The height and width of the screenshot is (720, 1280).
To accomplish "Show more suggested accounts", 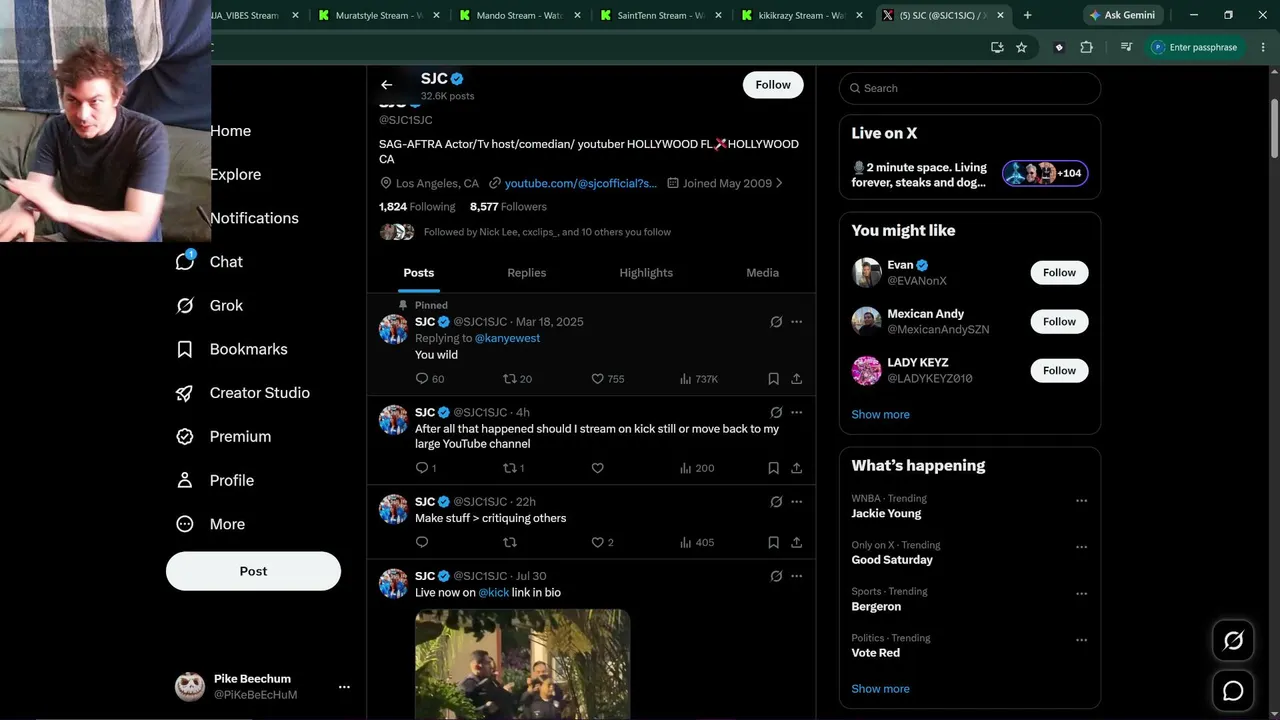I will point(880,414).
